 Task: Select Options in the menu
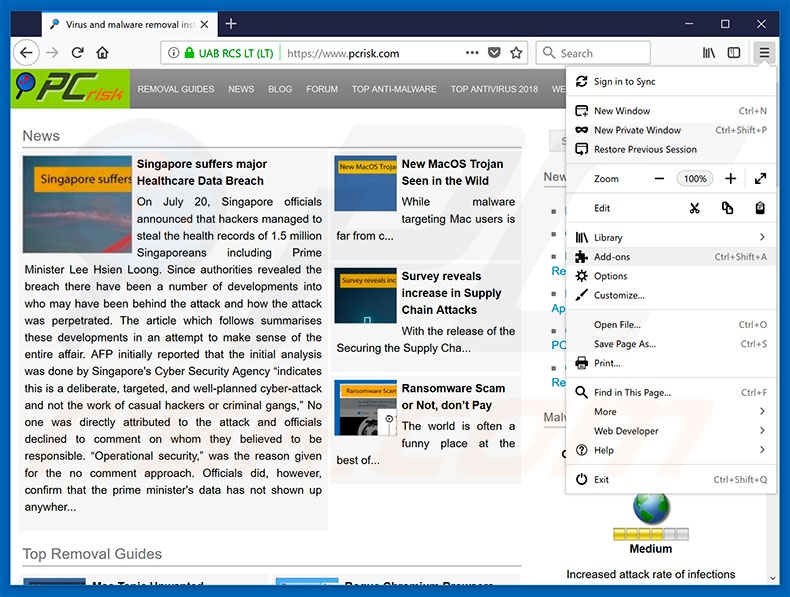pyautogui.click(x=610, y=276)
